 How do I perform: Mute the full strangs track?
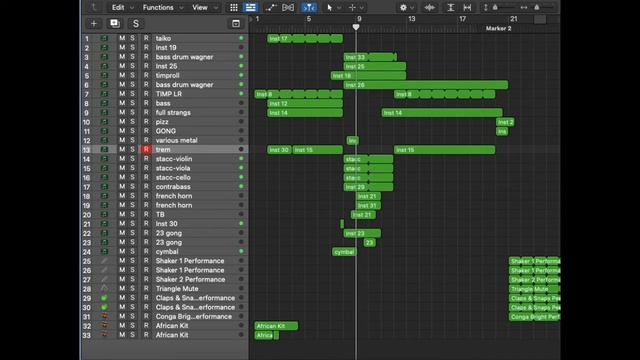coord(122,112)
